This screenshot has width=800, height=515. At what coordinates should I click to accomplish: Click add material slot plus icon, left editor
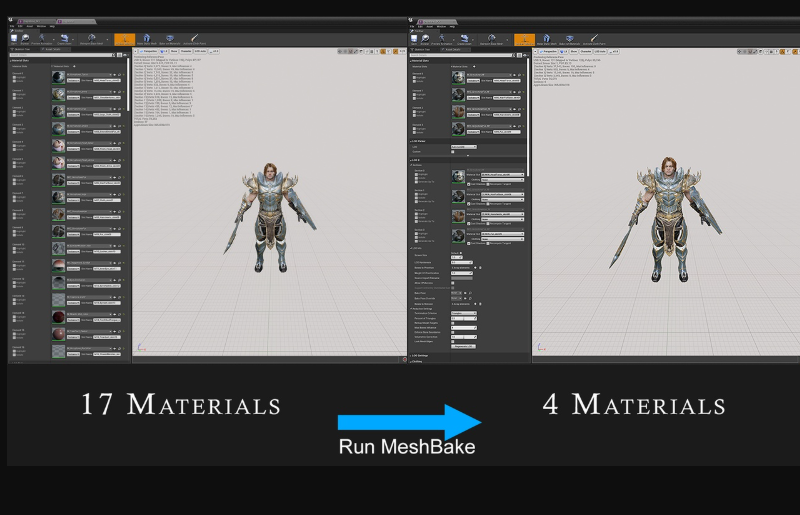coord(74,66)
